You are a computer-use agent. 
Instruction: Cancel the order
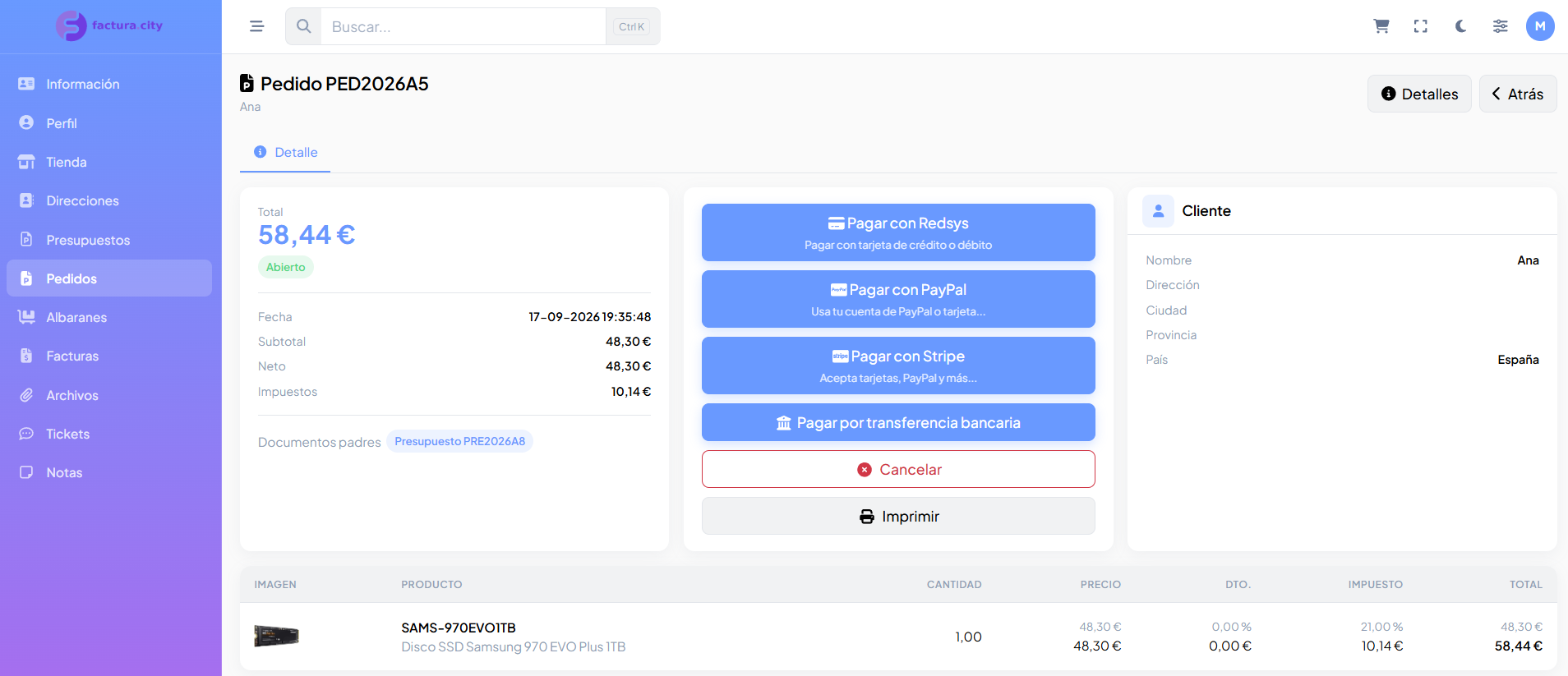[x=898, y=469]
